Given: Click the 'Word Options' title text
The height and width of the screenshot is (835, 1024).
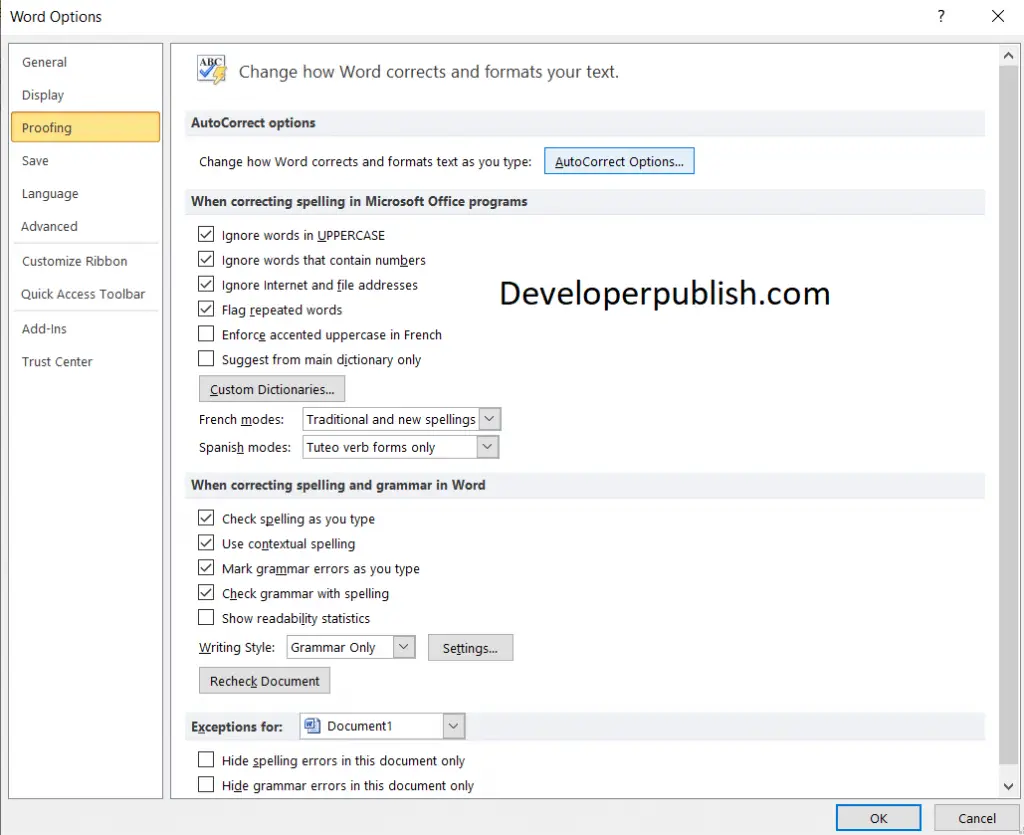Looking at the screenshot, I should (56, 16).
